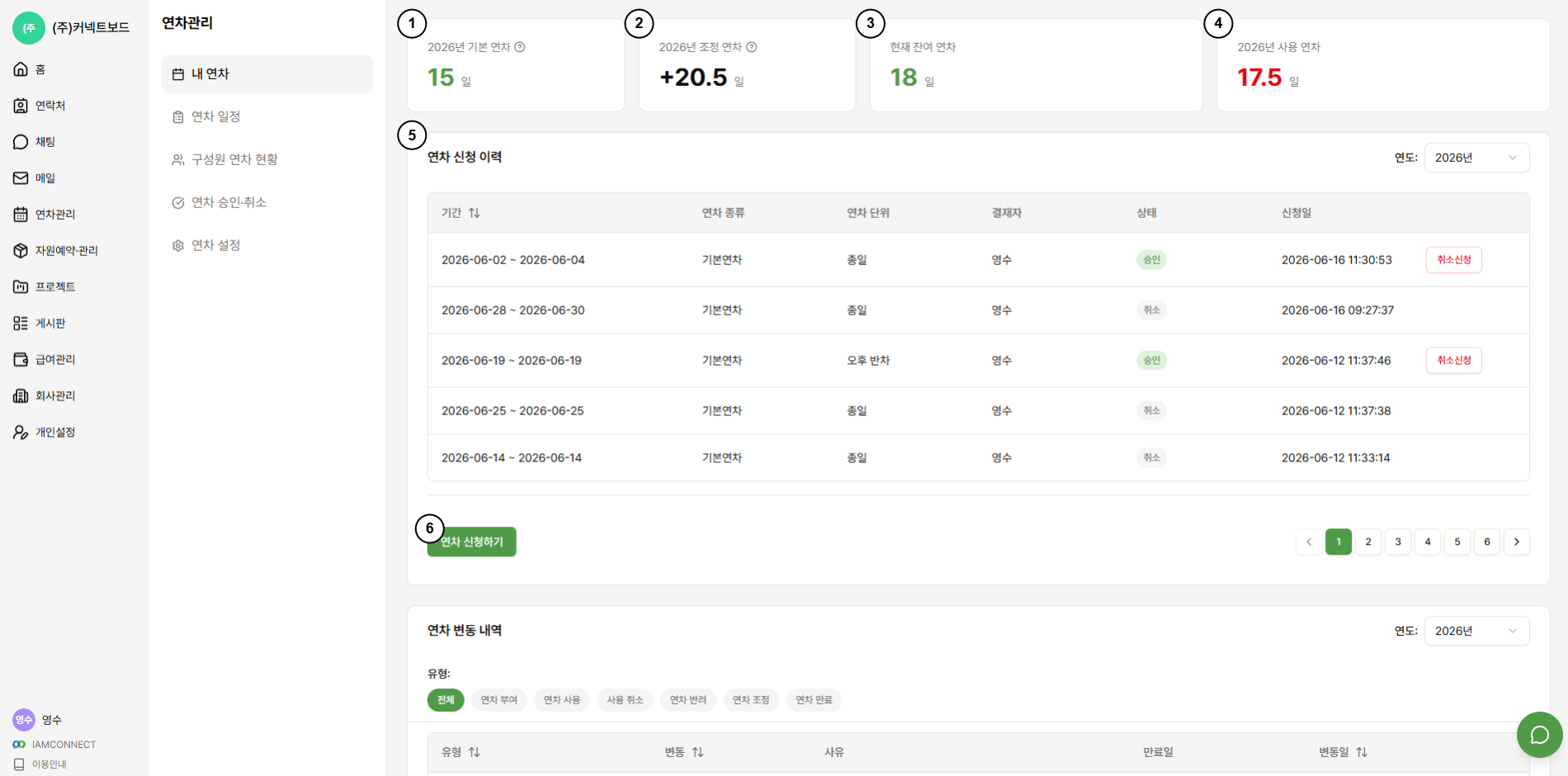This screenshot has height=776, width=1568.
Task: Click help icon beside 2026년 기본 연차
Action: (x=520, y=47)
